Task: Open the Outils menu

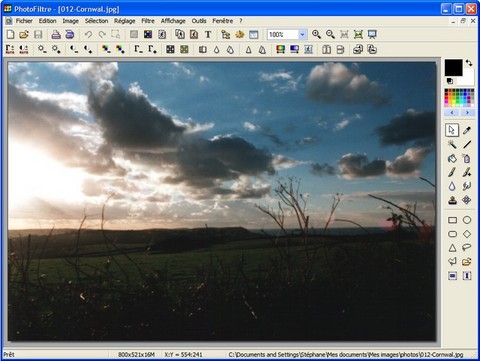Action: click(199, 21)
